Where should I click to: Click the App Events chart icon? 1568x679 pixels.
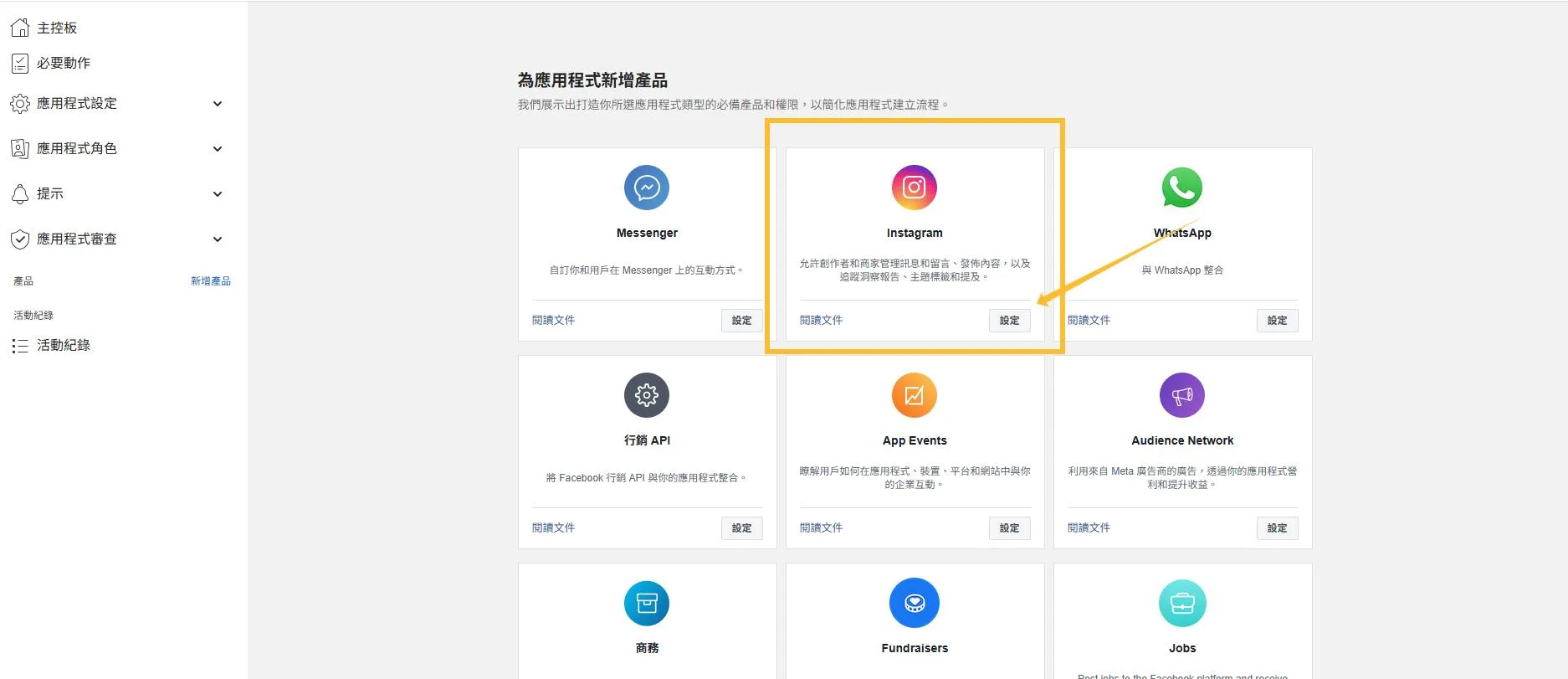[x=914, y=395]
